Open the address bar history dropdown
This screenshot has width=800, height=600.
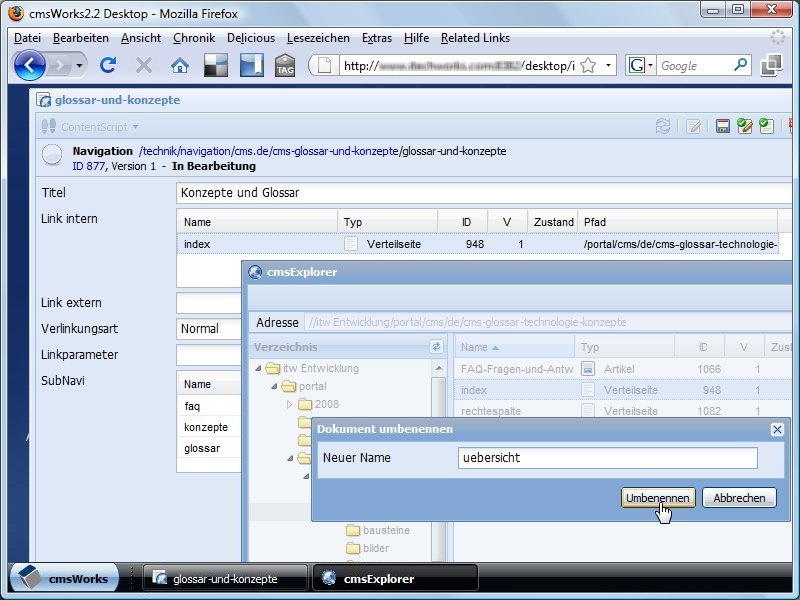click(608, 65)
